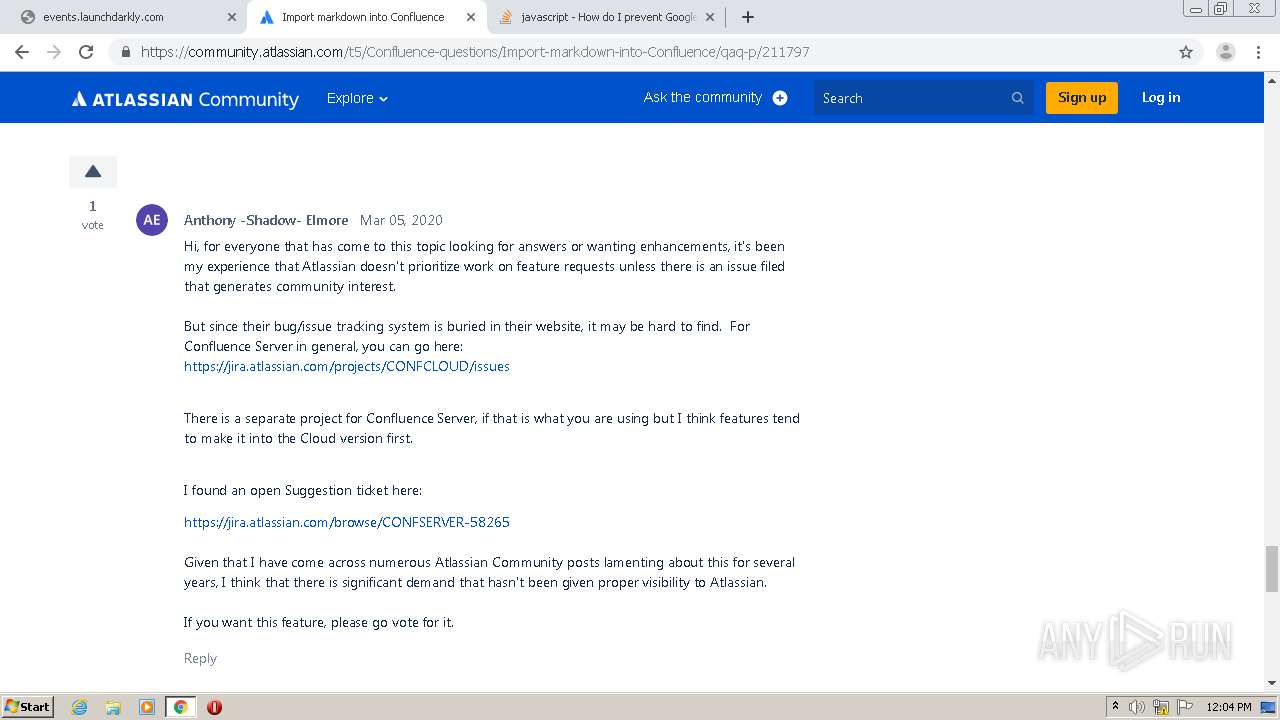The height and width of the screenshot is (720, 1280).
Task: Close the events.launchdarkly.com tab
Action: [231, 17]
